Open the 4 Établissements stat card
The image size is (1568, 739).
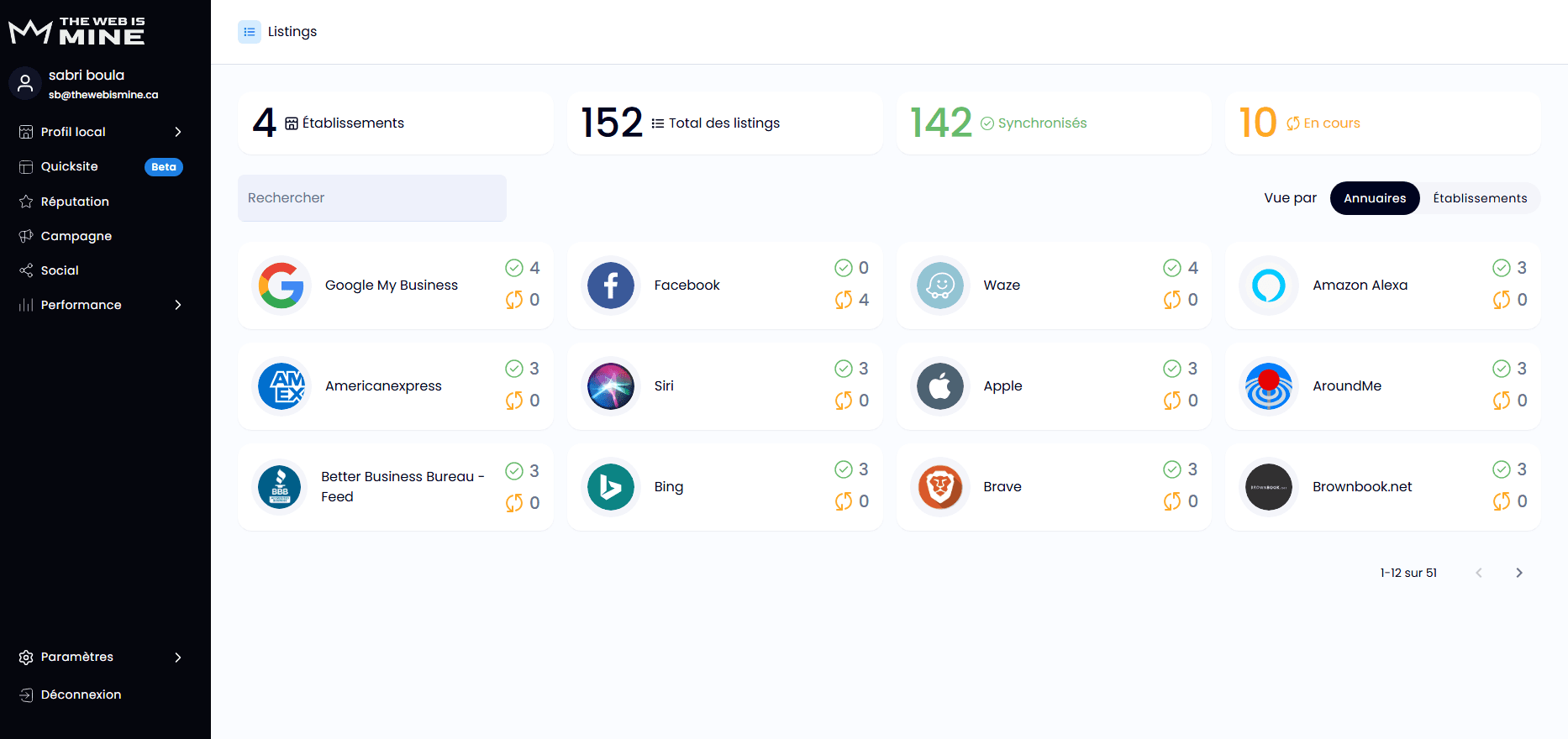[396, 123]
